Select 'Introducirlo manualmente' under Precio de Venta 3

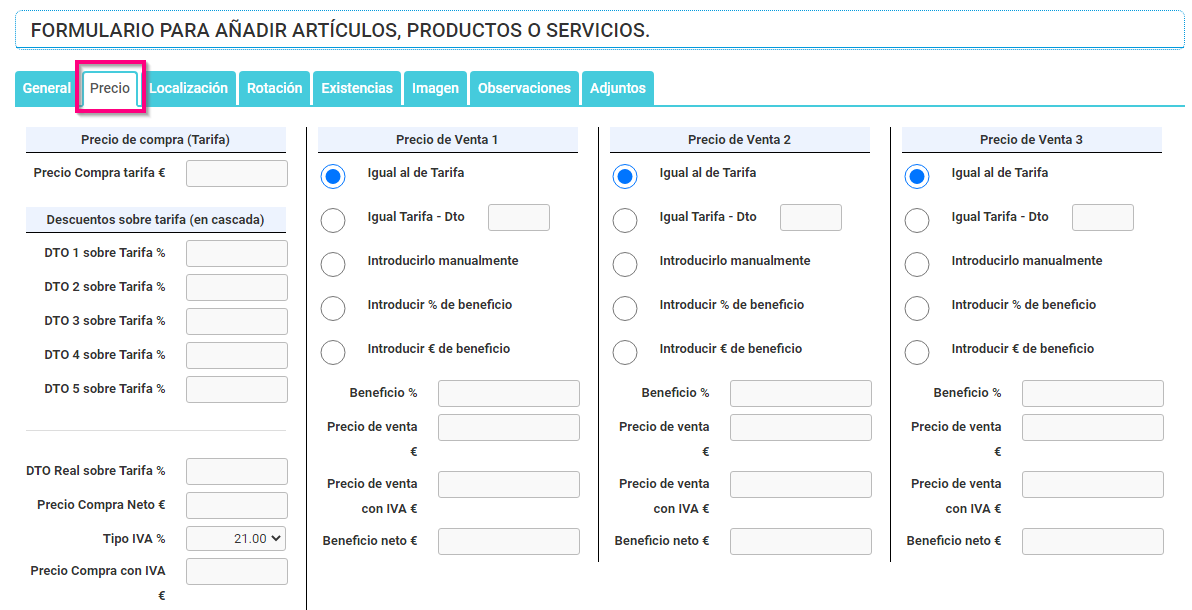(x=917, y=265)
